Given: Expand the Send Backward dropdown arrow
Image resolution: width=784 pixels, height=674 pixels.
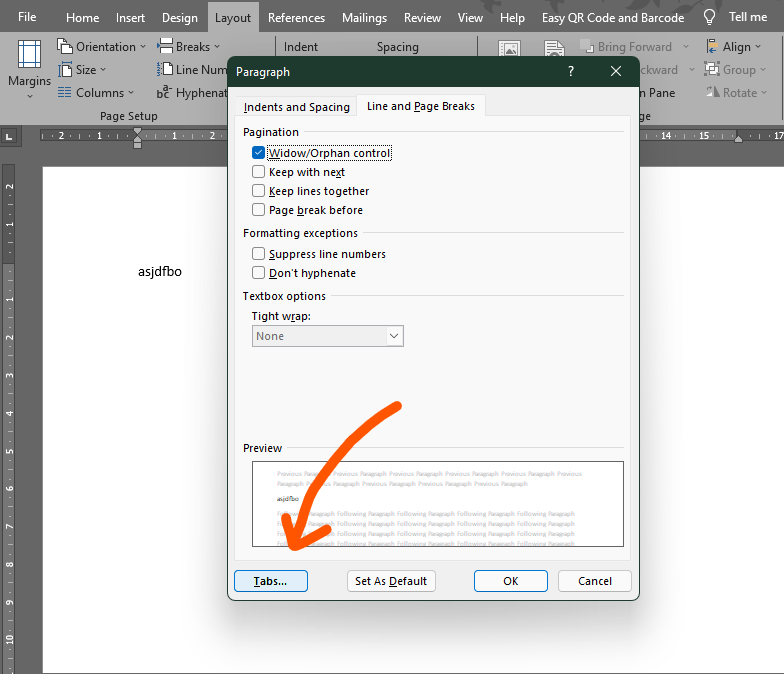Looking at the screenshot, I should (x=692, y=70).
